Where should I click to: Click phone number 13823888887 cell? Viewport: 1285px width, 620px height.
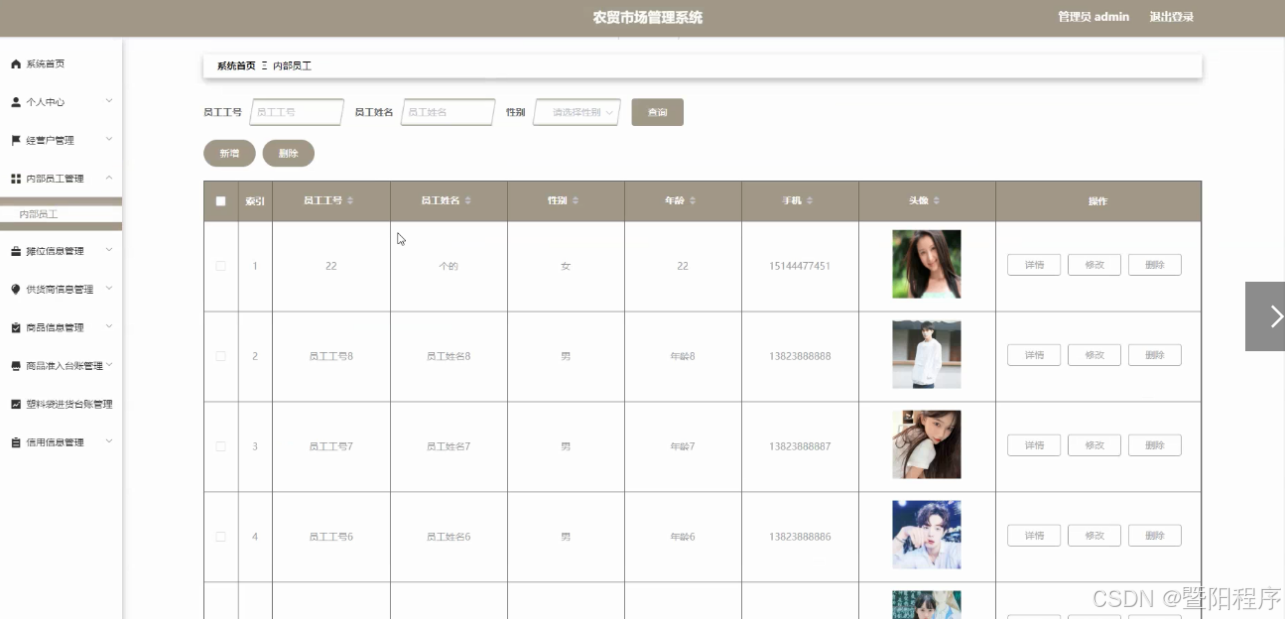(x=800, y=446)
